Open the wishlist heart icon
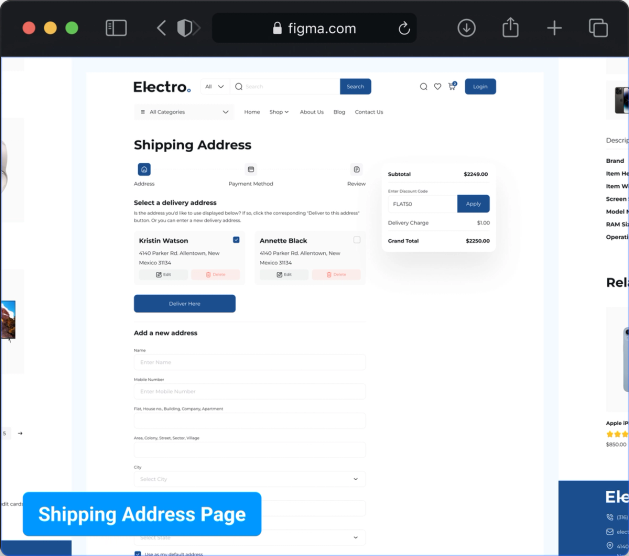Viewport: 629px width, 556px height. [437, 87]
